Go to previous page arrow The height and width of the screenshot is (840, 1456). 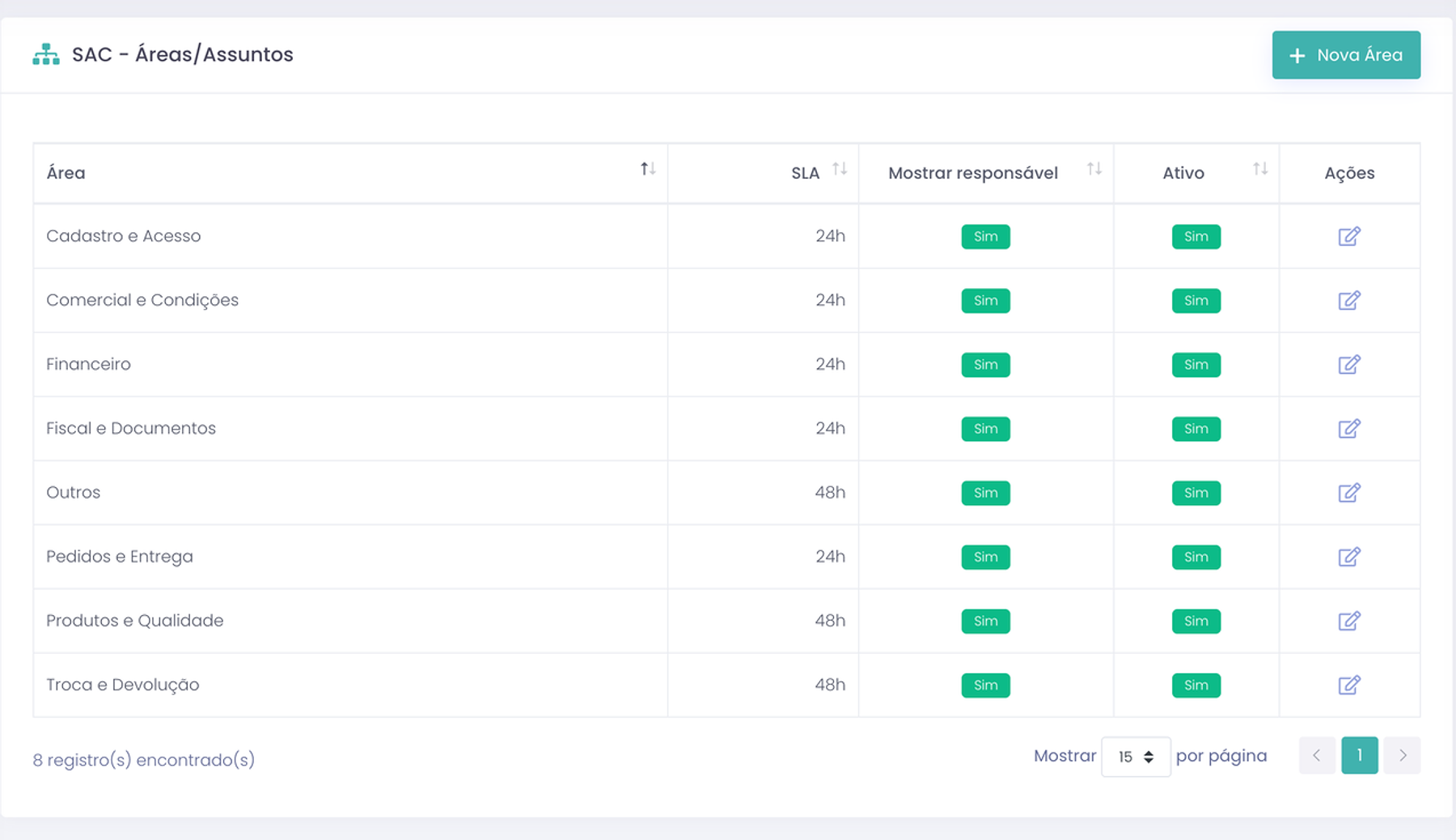click(1317, 755)
